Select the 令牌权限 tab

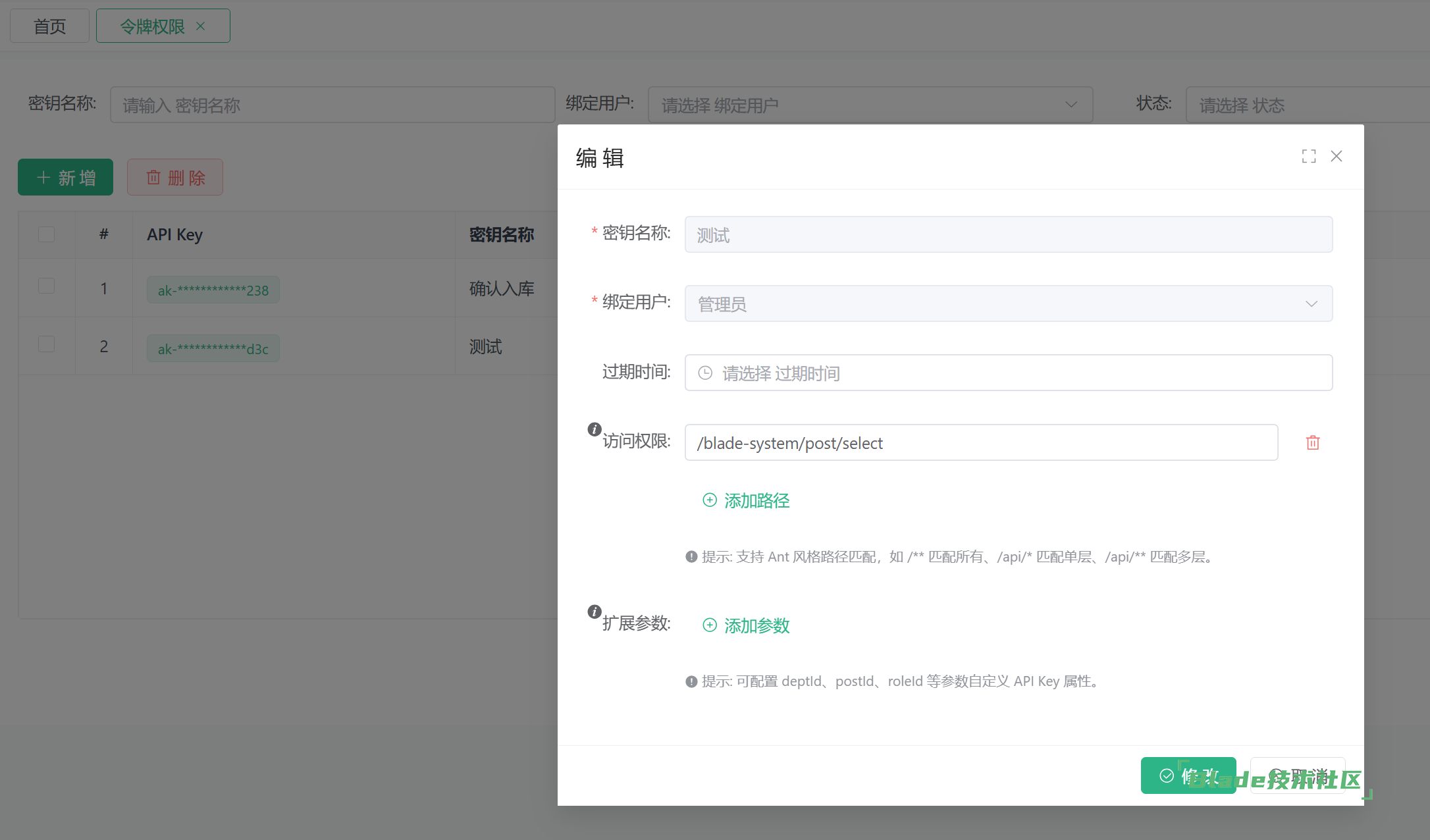click(x=152, y=26)
